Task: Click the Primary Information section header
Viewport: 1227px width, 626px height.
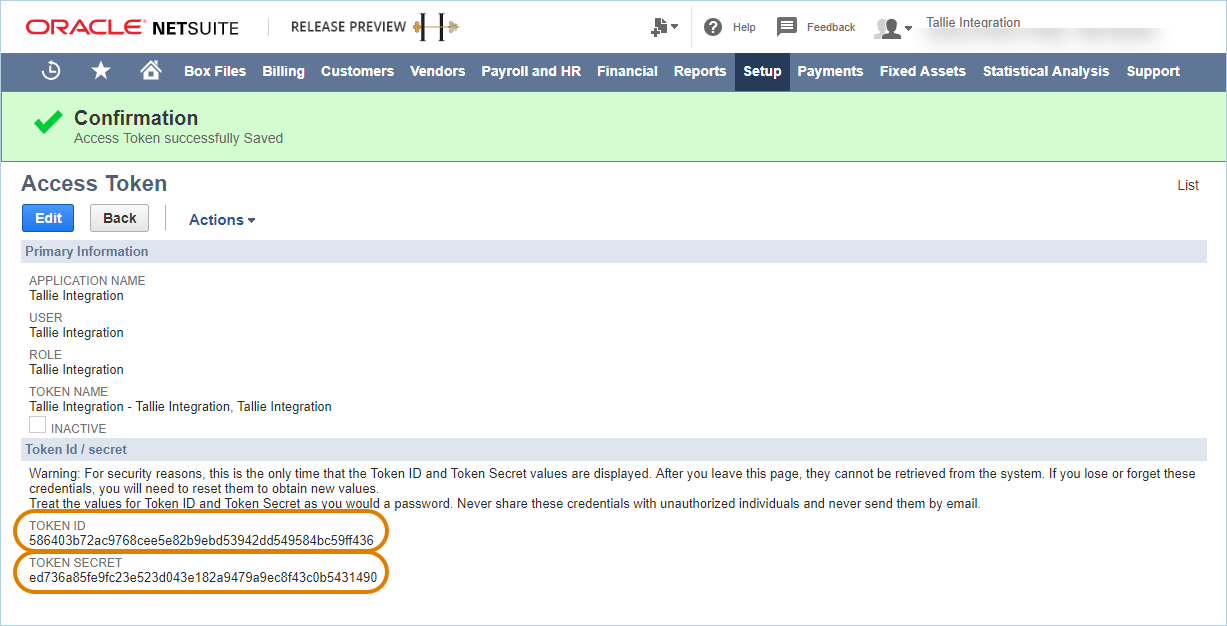Action: 614,251
